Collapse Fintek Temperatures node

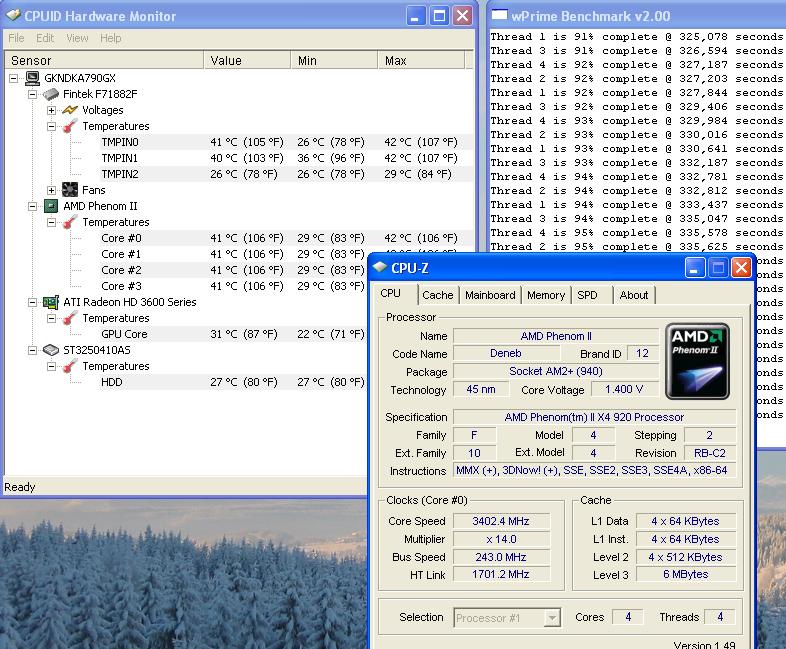(x=52, y=126)
